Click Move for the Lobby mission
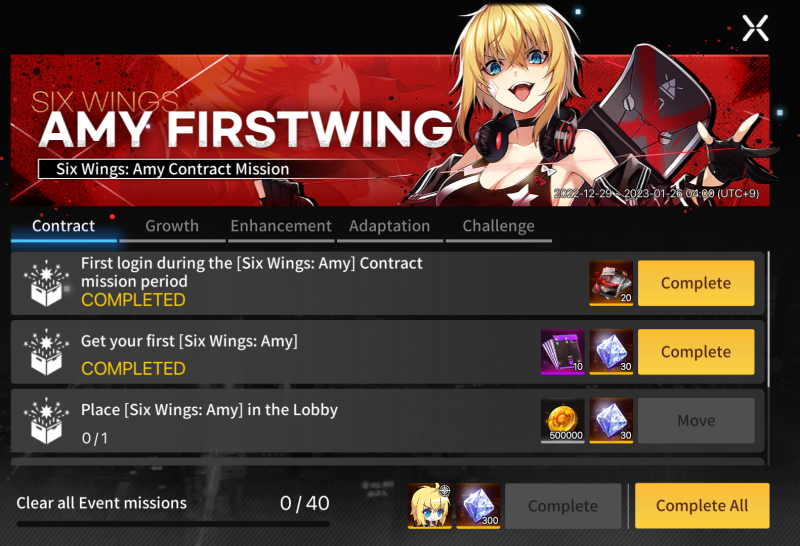 coord(696,420)
